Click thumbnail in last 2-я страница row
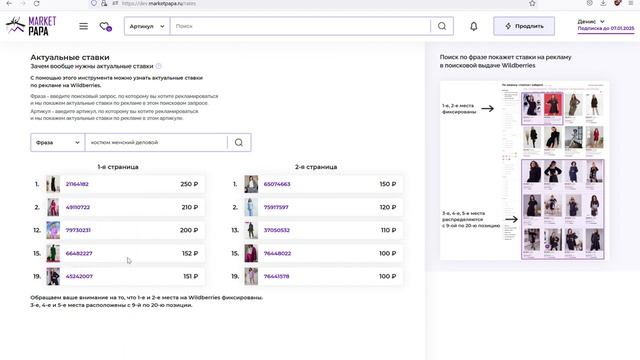This screenshot has width=640, height=360. [x=251, y=276]
